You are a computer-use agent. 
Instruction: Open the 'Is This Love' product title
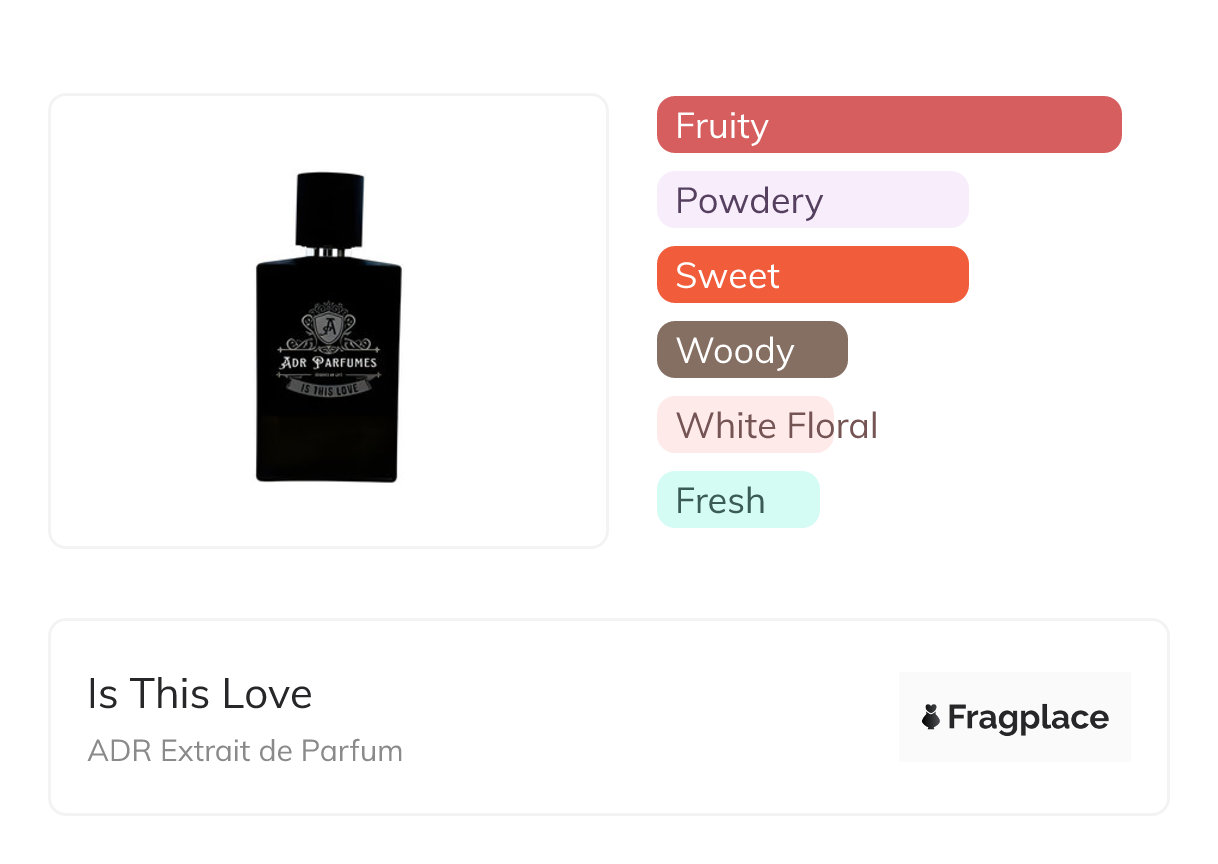(x=200, y=694)
